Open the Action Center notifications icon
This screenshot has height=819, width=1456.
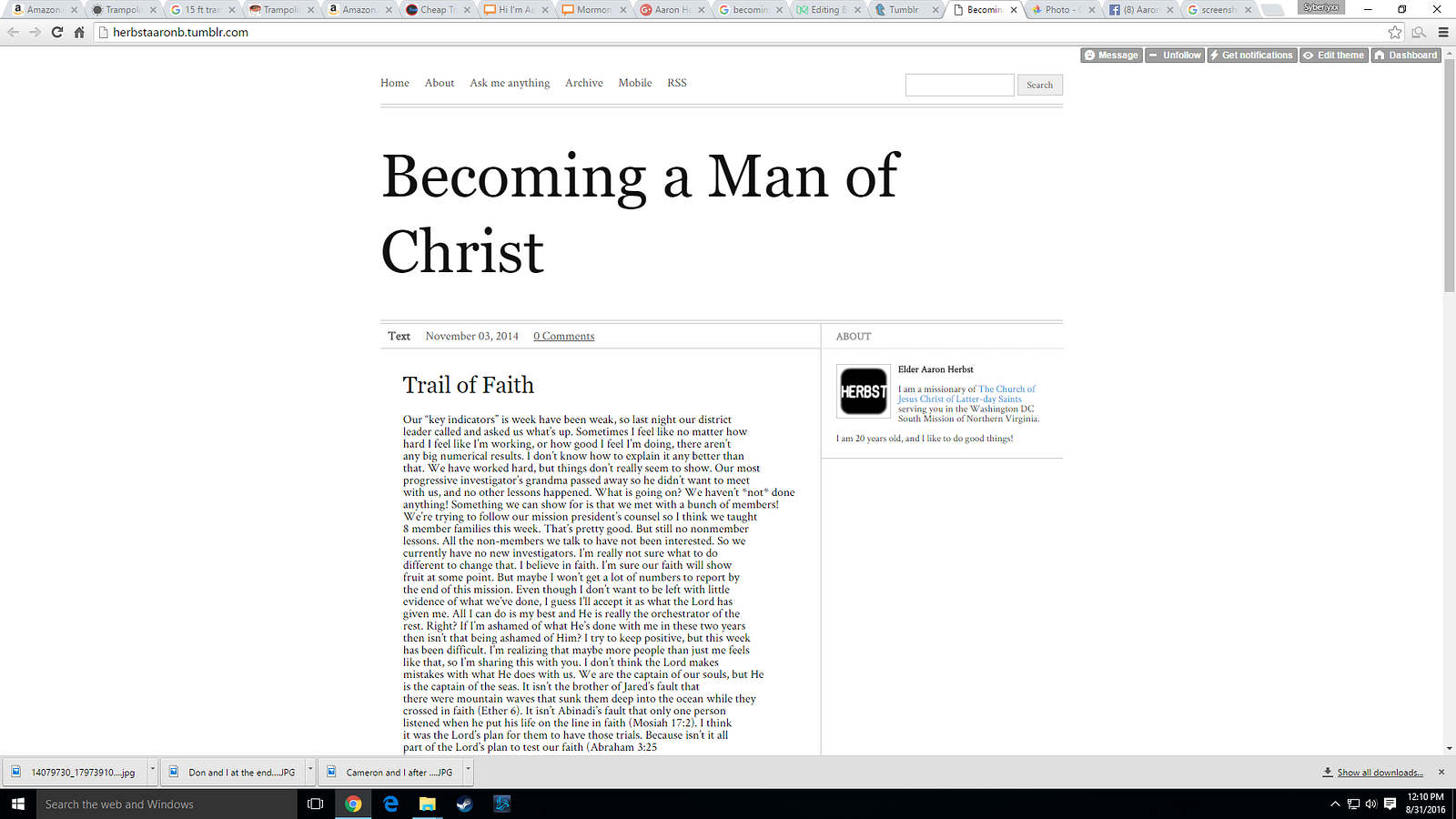tap(1390, 804)
